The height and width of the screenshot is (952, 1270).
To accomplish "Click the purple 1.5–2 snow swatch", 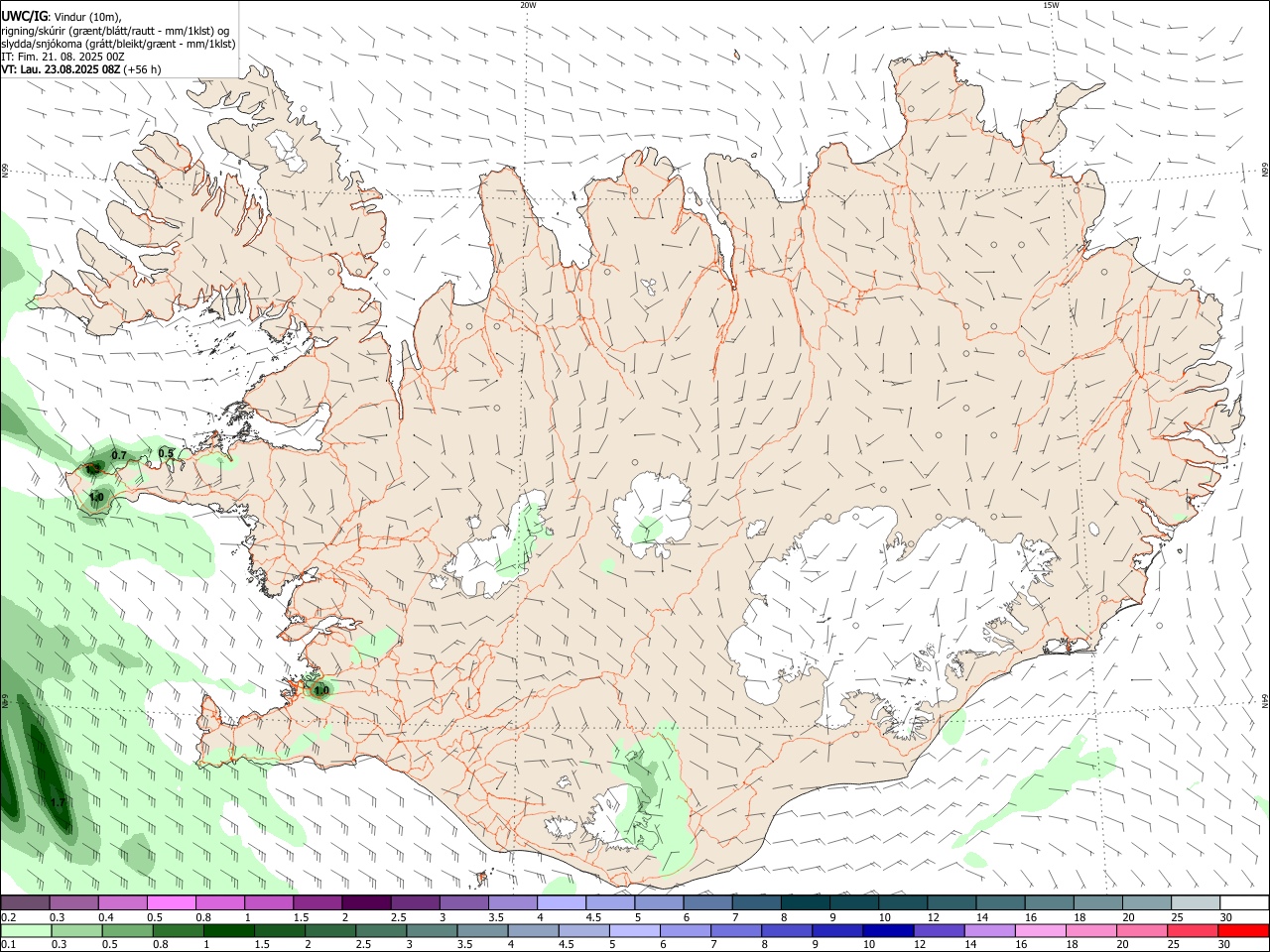I will (x=317, y=903).
